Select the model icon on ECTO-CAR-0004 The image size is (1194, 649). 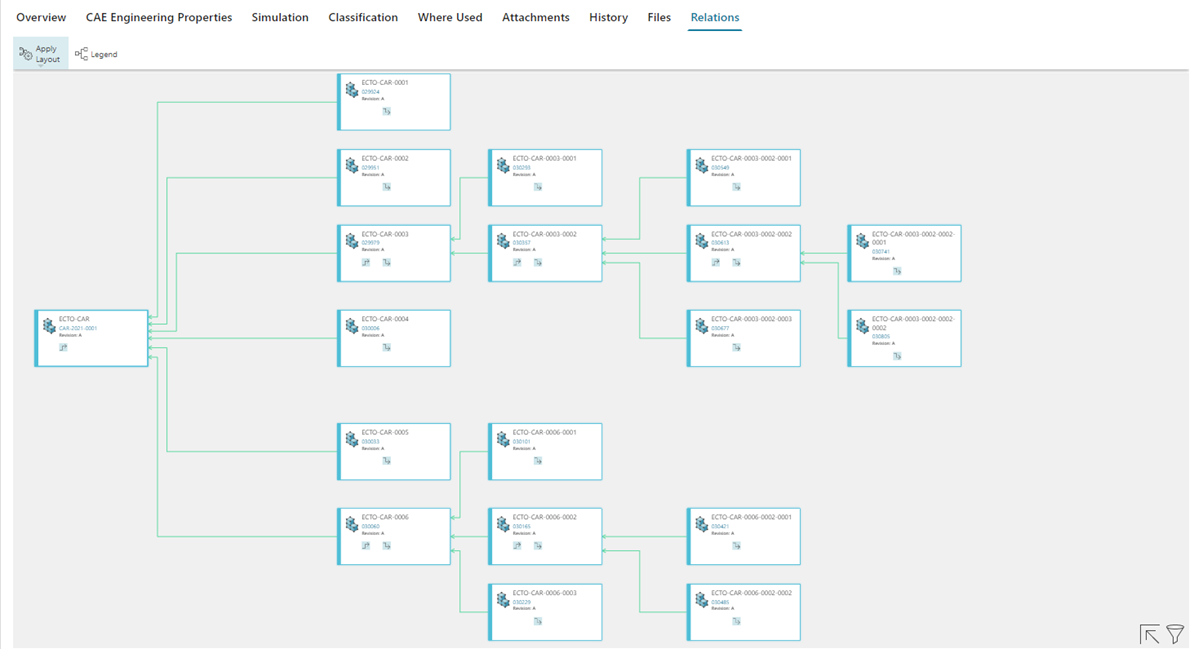pos(352,326)
